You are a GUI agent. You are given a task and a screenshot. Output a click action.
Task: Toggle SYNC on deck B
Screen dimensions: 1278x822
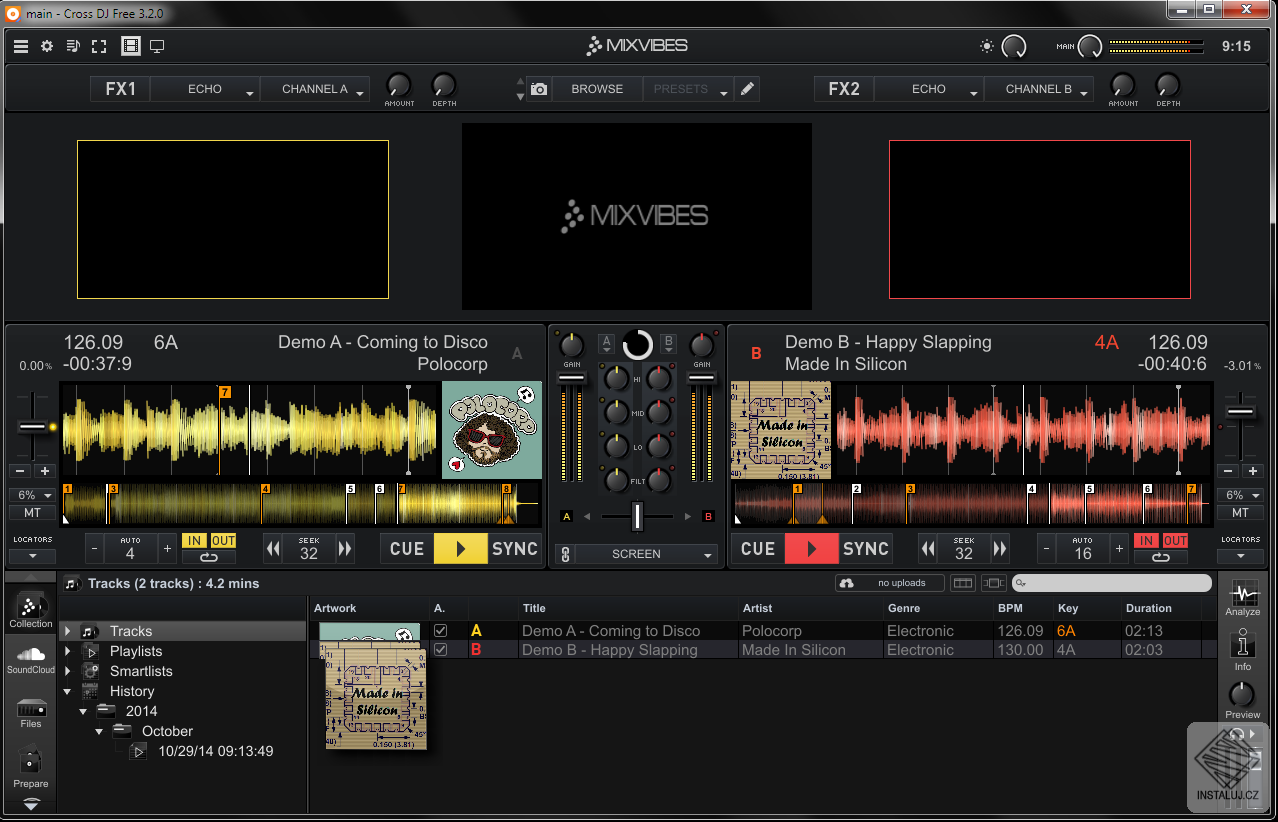point(865,549)
